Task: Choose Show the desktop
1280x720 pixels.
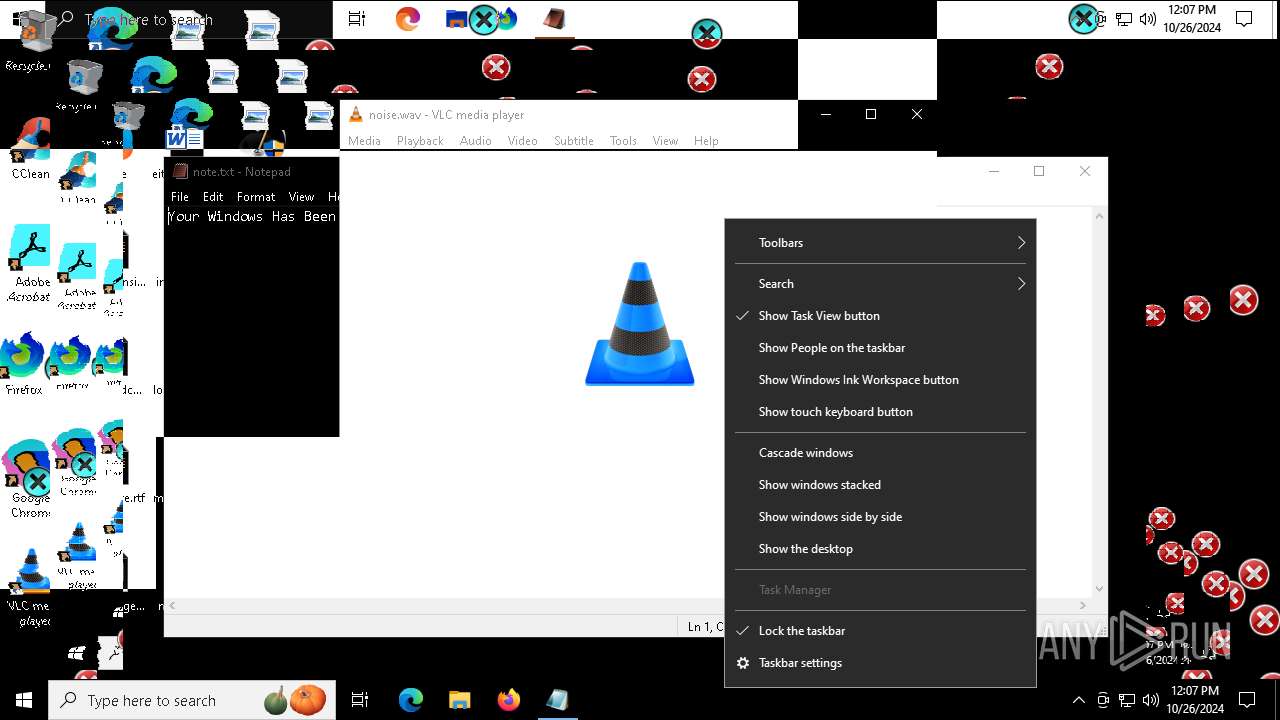Action: pyautogui.click(x=880, y=549)
